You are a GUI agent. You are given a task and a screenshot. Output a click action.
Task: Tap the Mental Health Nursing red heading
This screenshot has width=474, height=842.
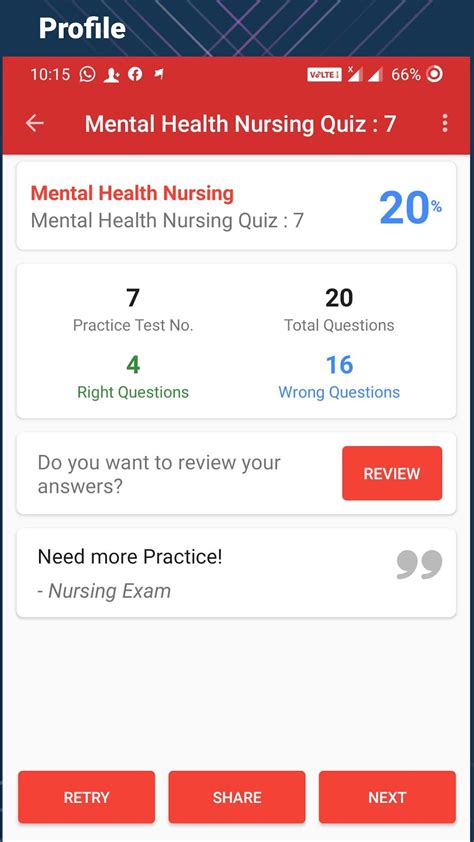coord(132,193)
